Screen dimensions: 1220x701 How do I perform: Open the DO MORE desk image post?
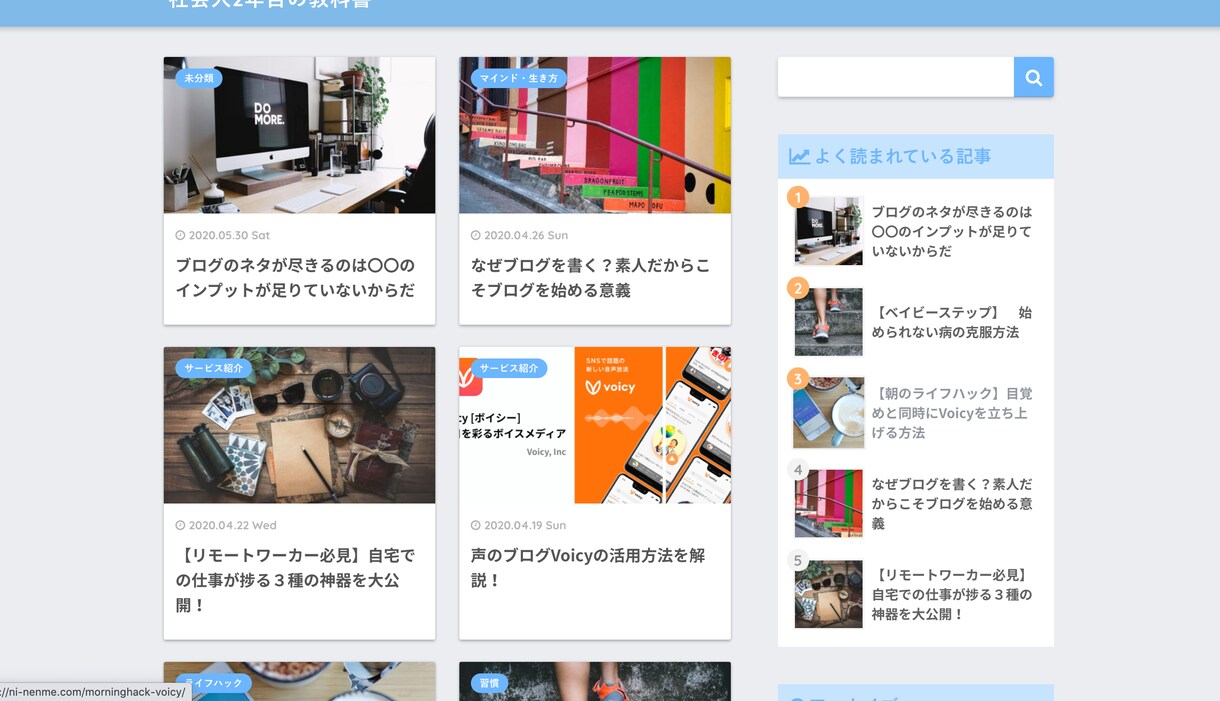click(x=299, y=135)
